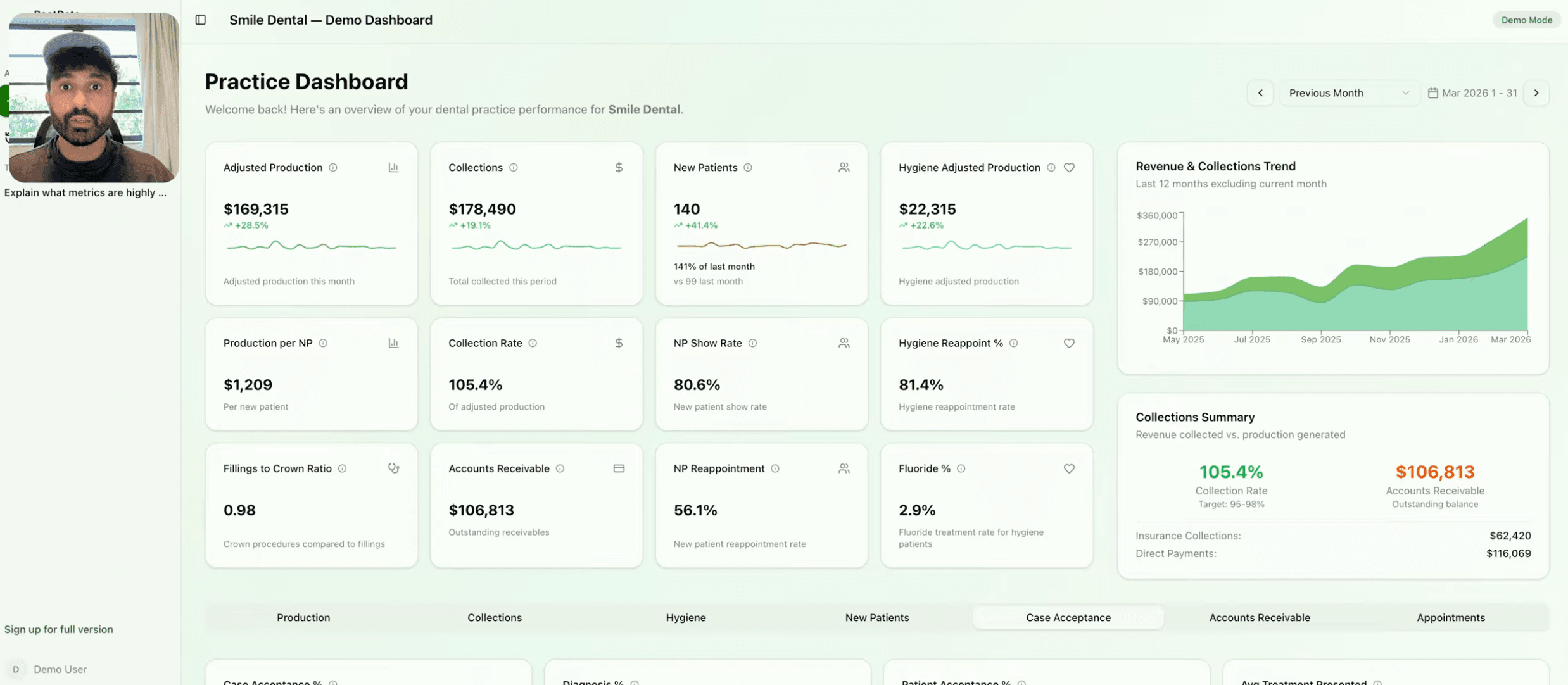Open the Previous Month period dropdown

pyautogui.click(x=1348, y=93)
